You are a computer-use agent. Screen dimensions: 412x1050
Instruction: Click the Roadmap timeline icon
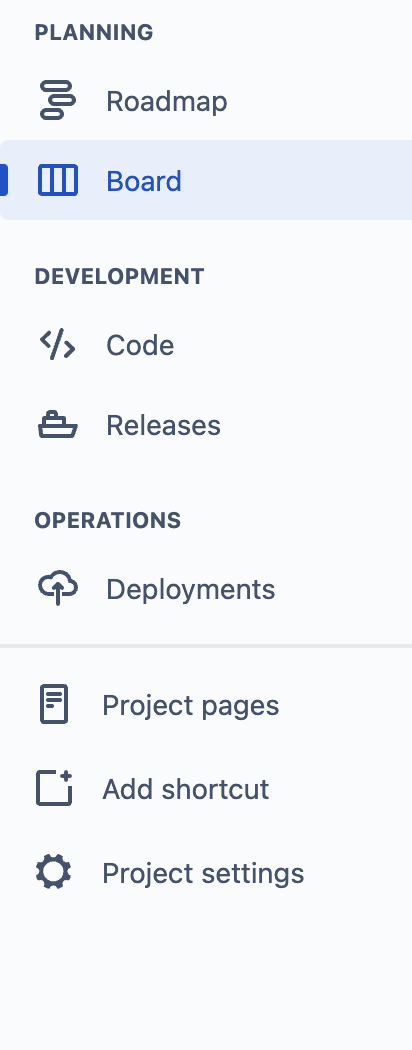point(58,100)
